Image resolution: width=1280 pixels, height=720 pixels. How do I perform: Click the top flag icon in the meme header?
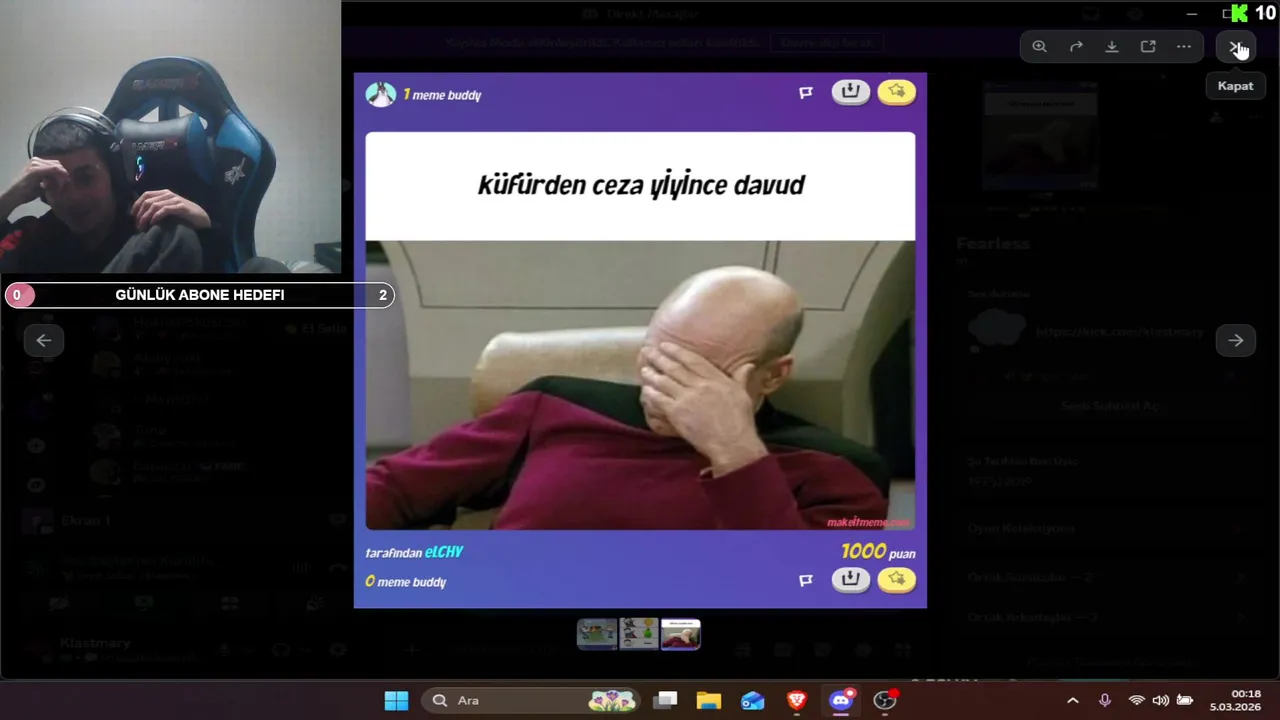pos(806,93)
